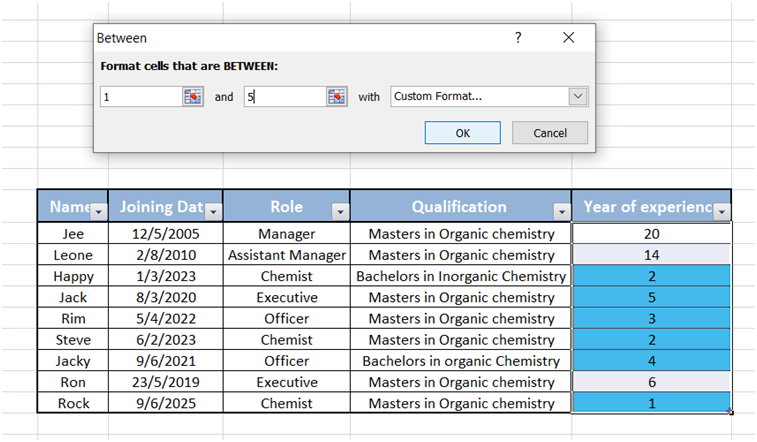The width and height of the screenshot is (757, 442).
Task: Confirm formatting with the OK button
Action: coord(463,133)
